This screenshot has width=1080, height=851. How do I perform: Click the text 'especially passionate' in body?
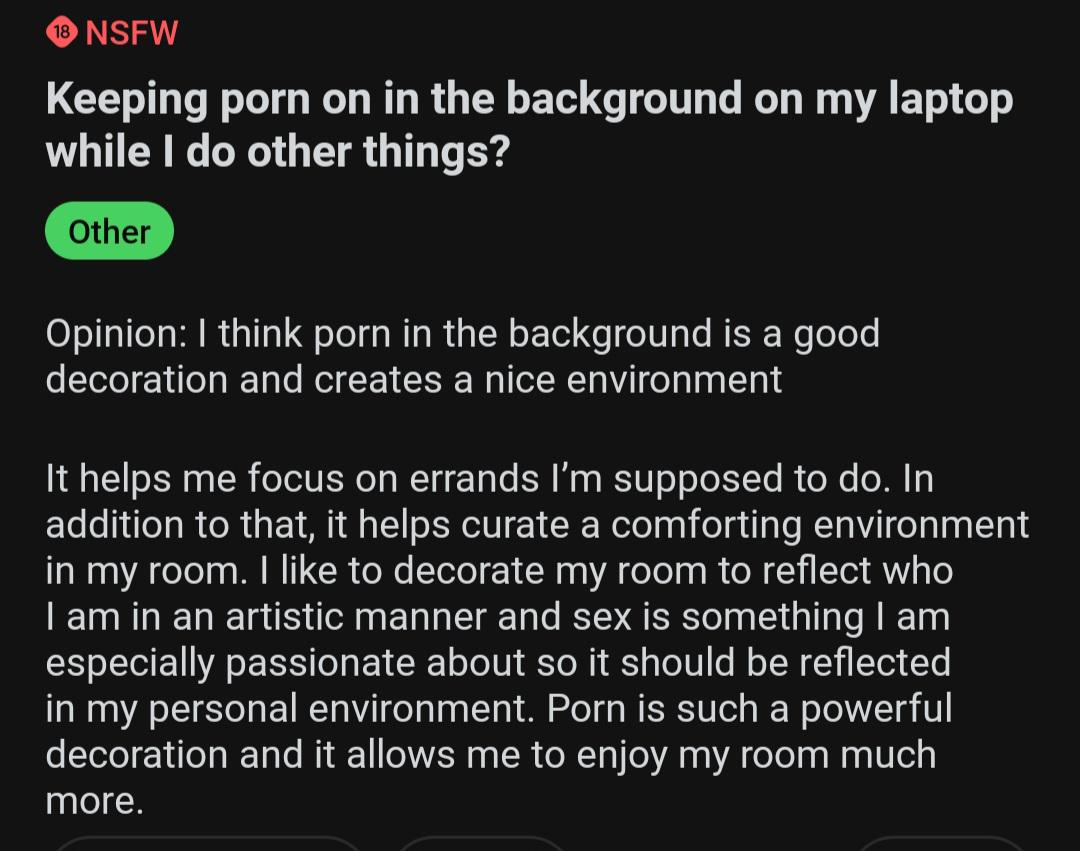pyautogui.click(x=231, y=663)
